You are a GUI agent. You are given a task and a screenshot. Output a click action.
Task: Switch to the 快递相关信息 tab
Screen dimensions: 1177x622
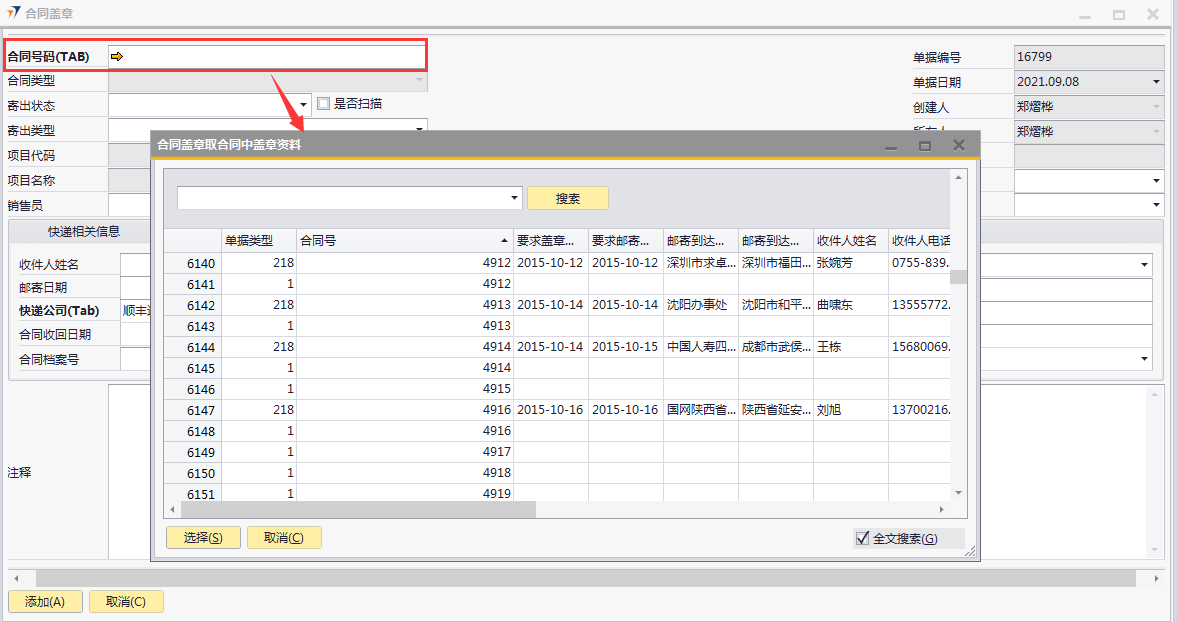[x=84, y=232]
